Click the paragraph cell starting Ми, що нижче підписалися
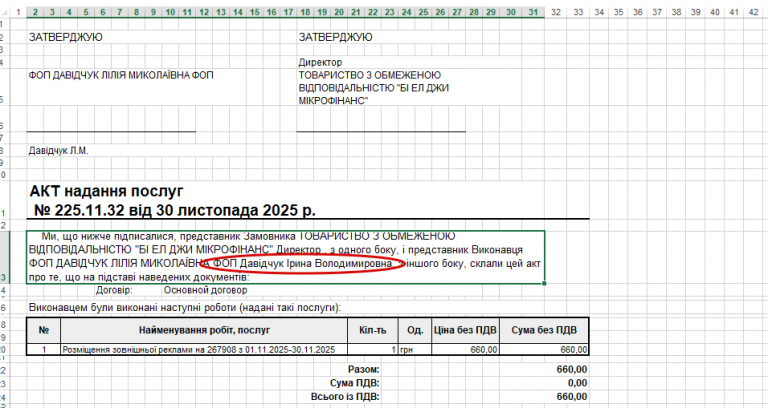 tap(286, 257)
